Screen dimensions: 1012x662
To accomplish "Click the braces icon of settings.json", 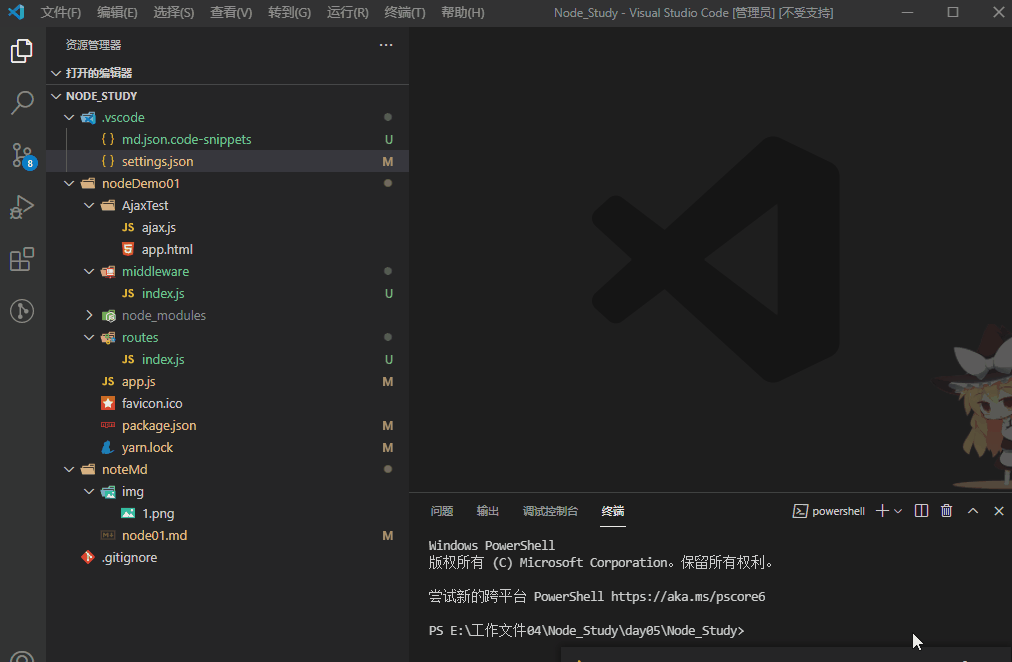I will pos(108,161).
